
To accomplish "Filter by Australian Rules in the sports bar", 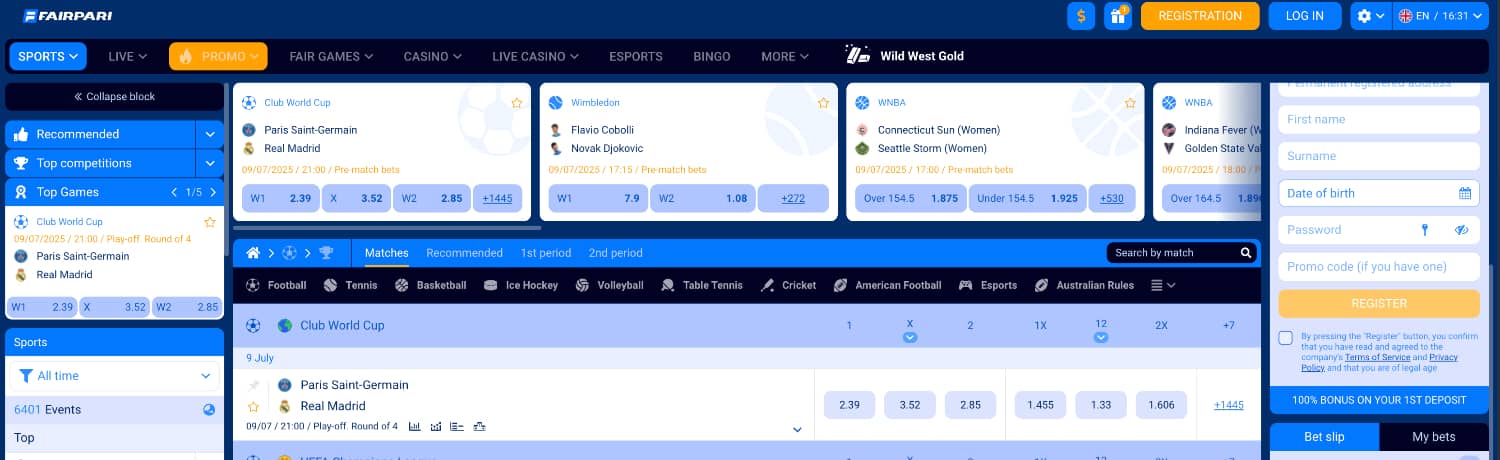I will (1084, 285).
